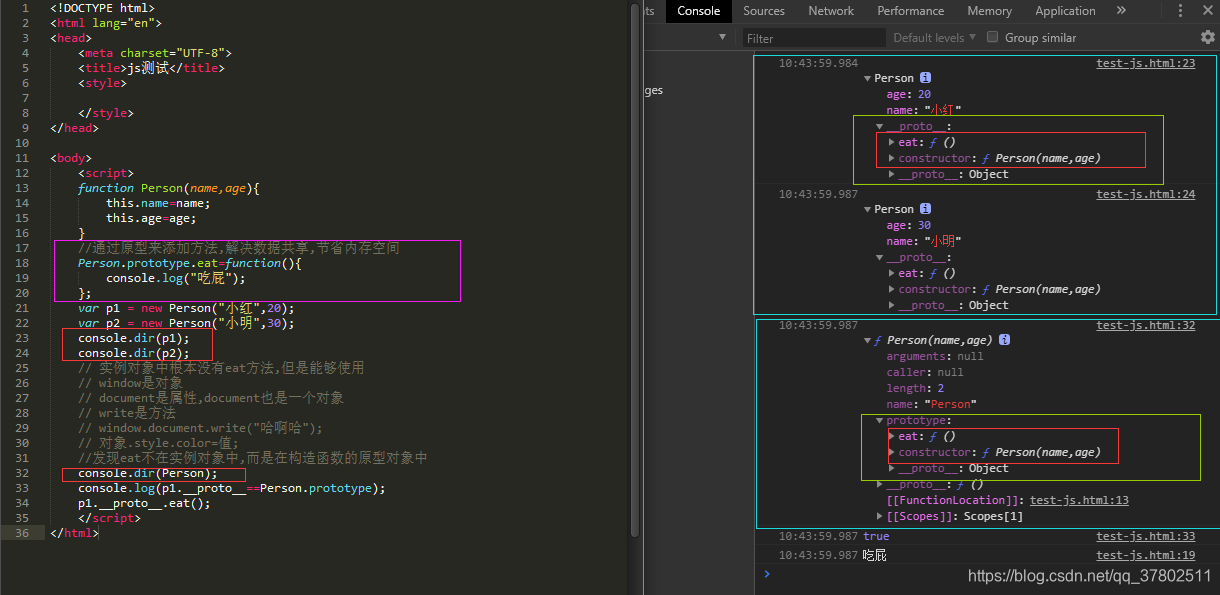Click 'age: 30' property row
Screen dimensions: 1220x595
908,225
